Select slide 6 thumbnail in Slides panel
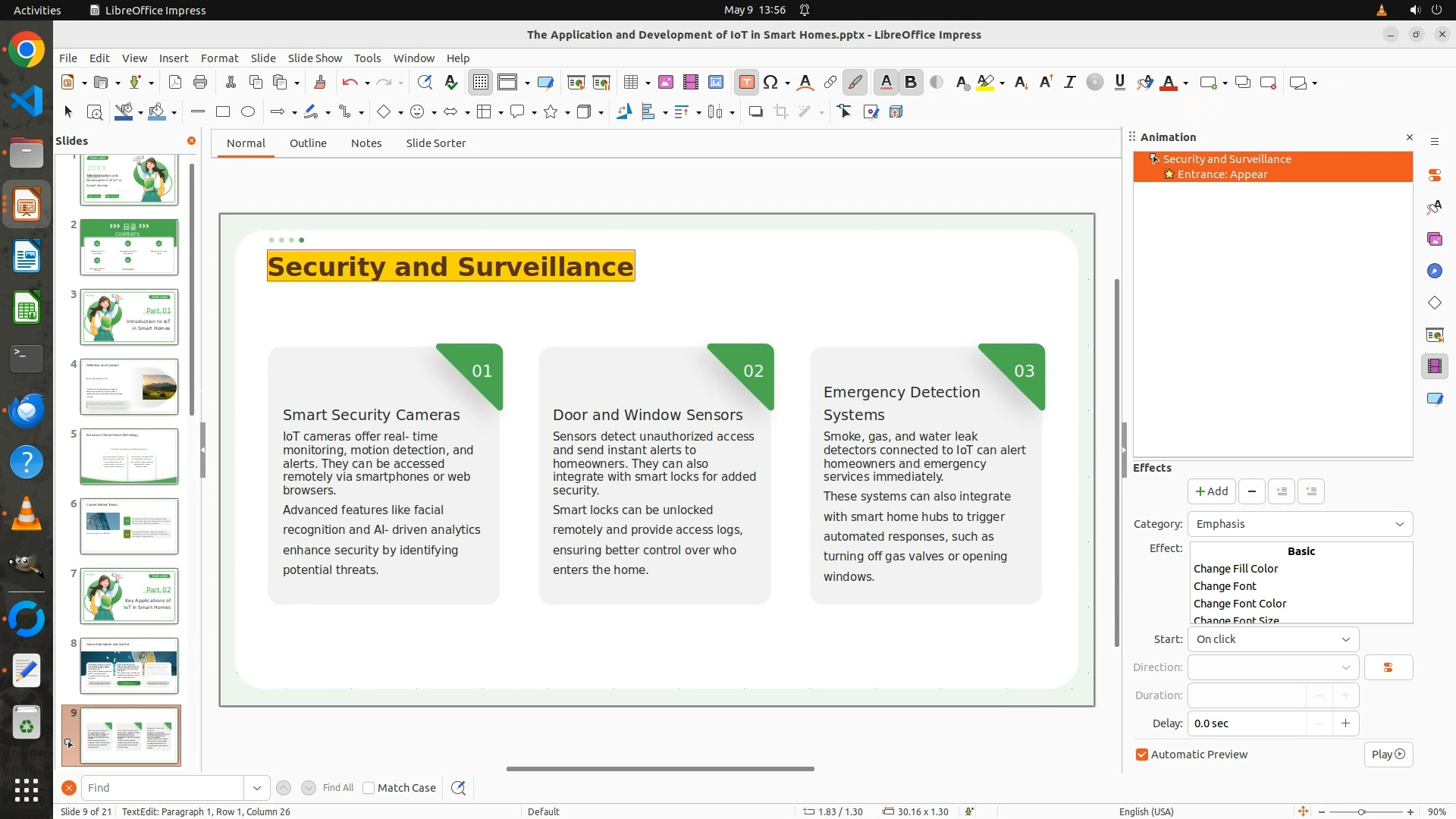This screenshot has width=1456, height=819. tap(129, 526)
